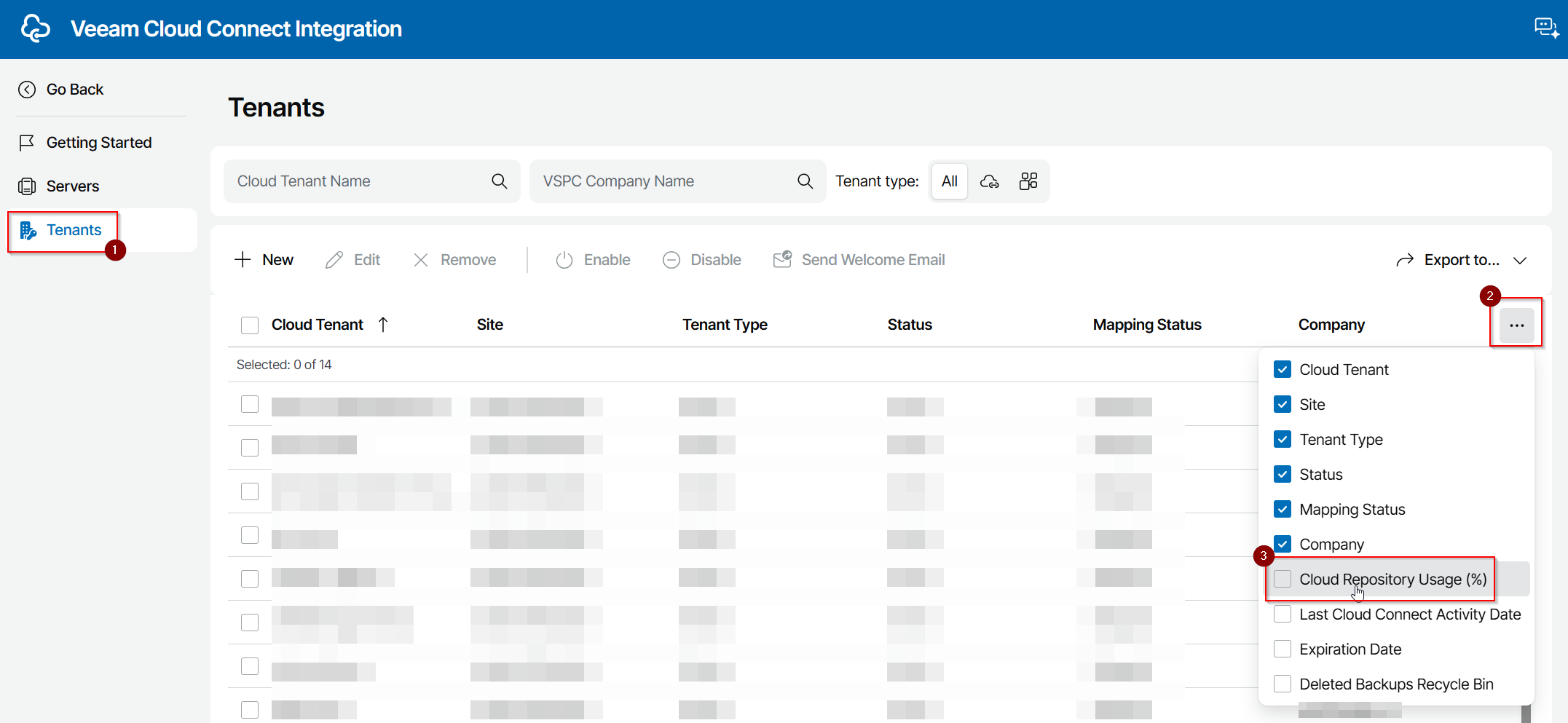1568x723 pixels.
Task: Click the Cloud Tenant Name search magnifier
Action: [x=500, y=181]
